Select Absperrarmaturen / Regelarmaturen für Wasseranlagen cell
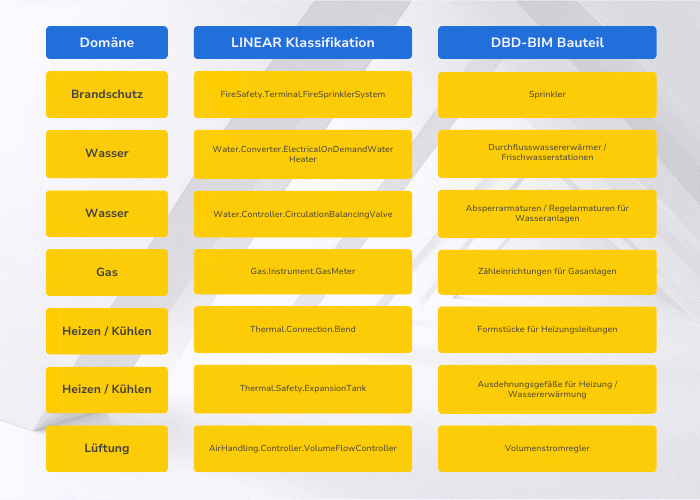This screenshot has width=700, height=500. tap(547, 214)
